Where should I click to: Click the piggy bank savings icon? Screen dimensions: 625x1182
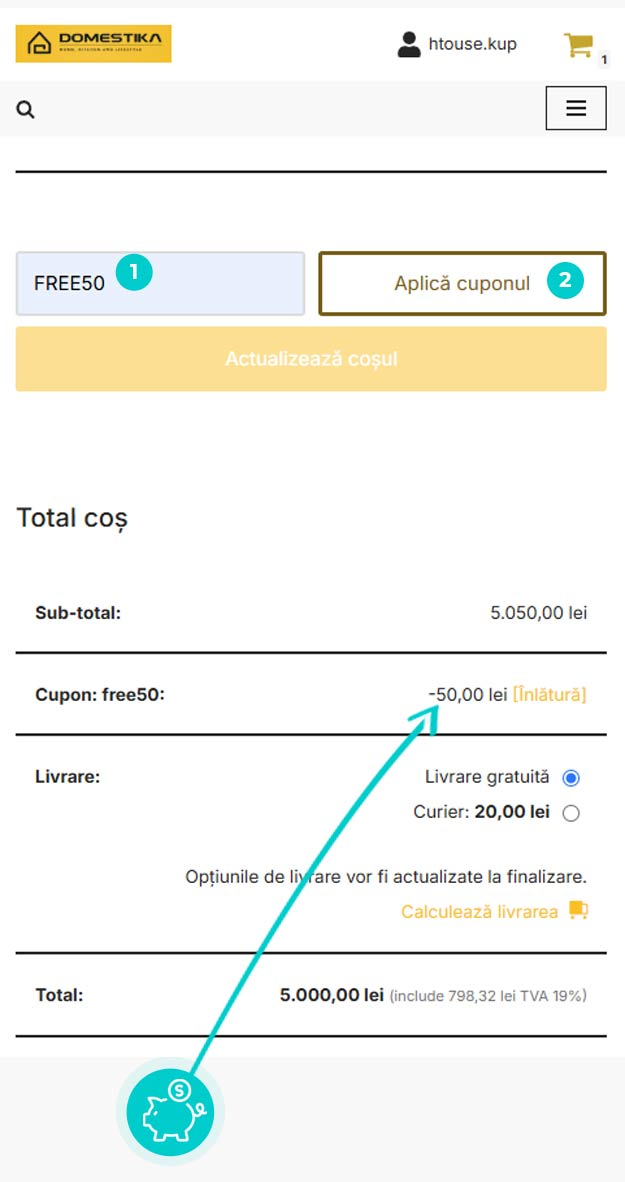tap(170, 1112)
